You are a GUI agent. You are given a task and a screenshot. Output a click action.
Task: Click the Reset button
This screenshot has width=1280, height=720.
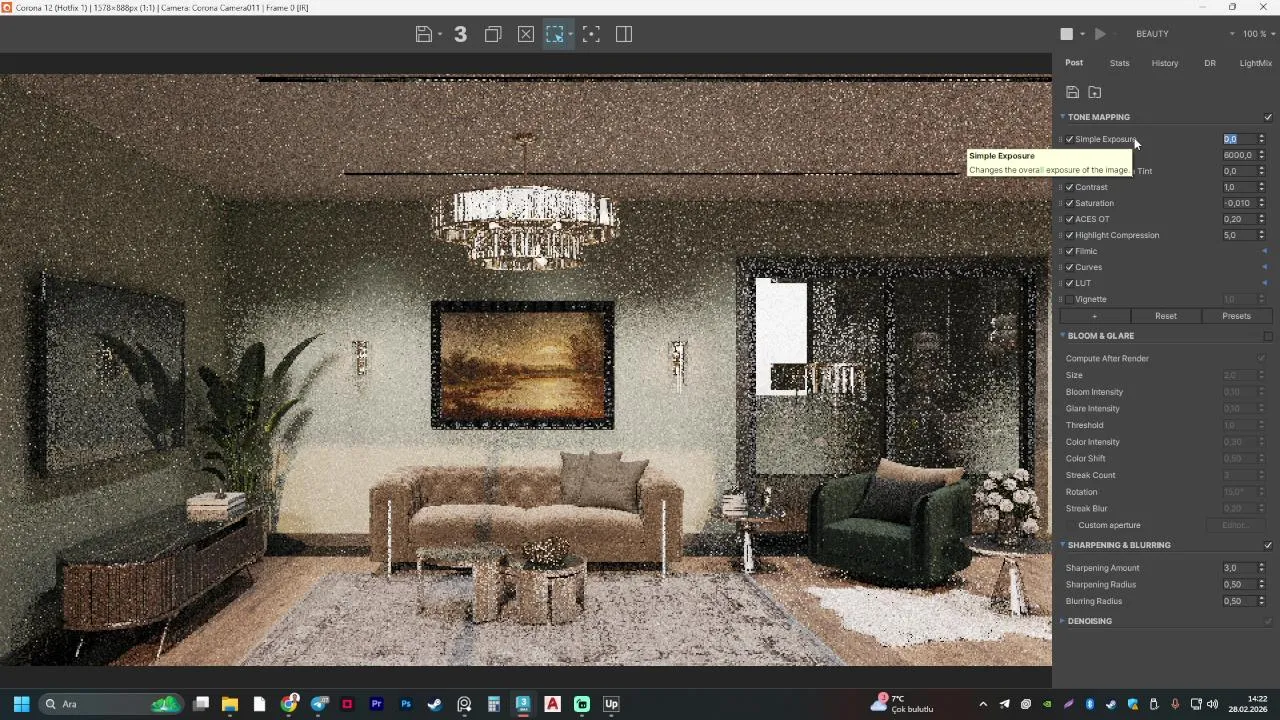point(1165,316)
